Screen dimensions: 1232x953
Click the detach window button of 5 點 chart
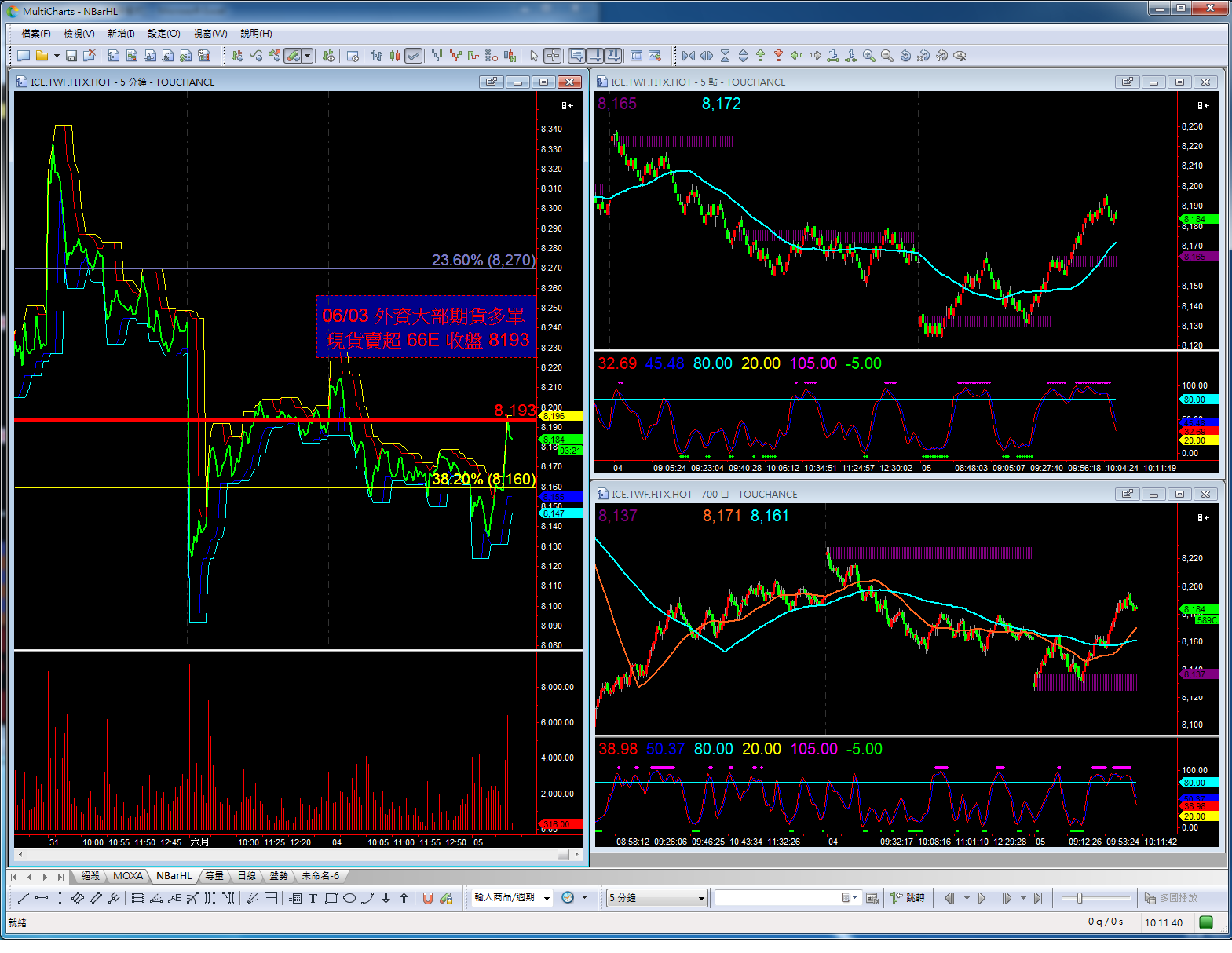pyautogui.click(x=1128, y=82)
